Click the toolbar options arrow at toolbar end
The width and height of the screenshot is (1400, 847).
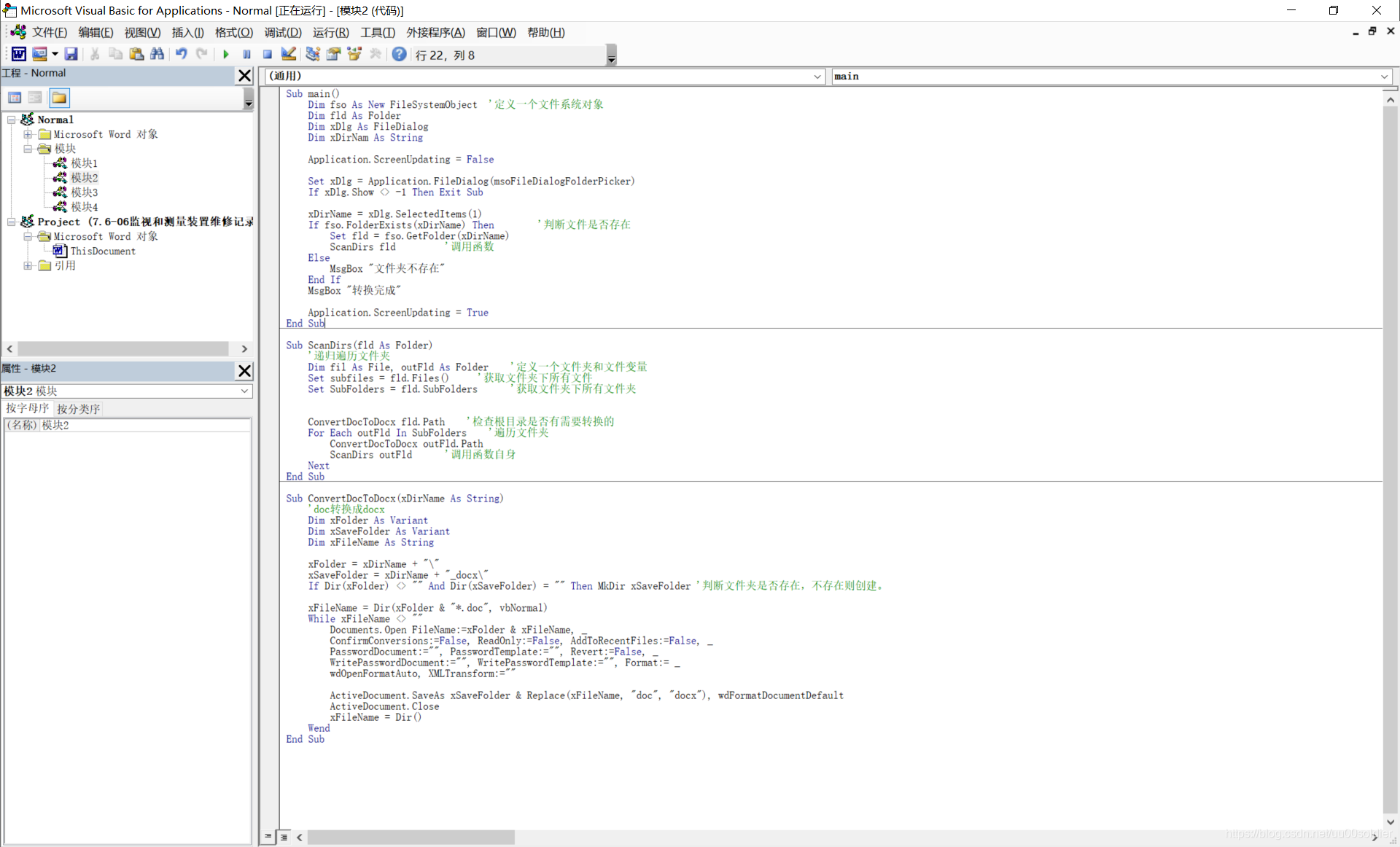pyautogui.click(x=612, y=55)
